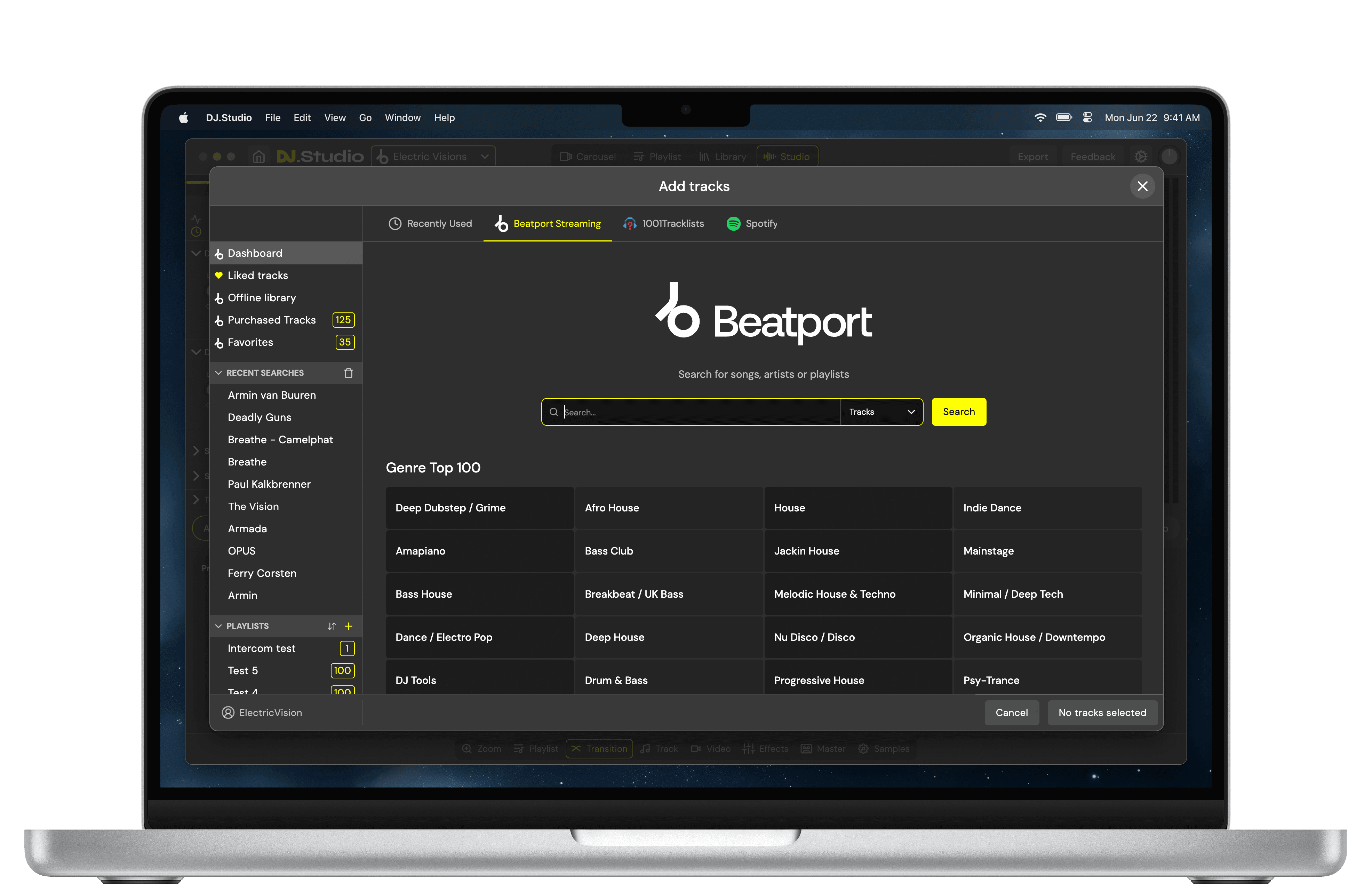Select the Armin van Buuren recent search

pyautogui.click(x=272, y=395)
